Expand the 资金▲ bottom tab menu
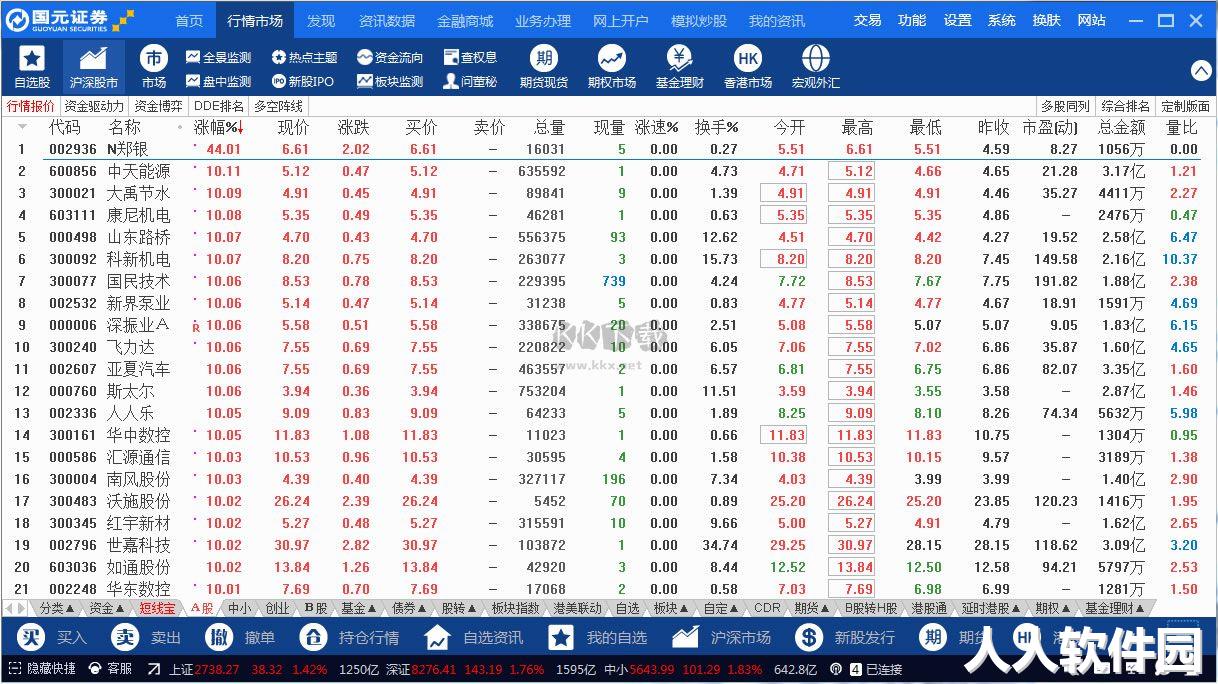The height and width of the screenshot is (684, 1218). [x=107, y=608]
